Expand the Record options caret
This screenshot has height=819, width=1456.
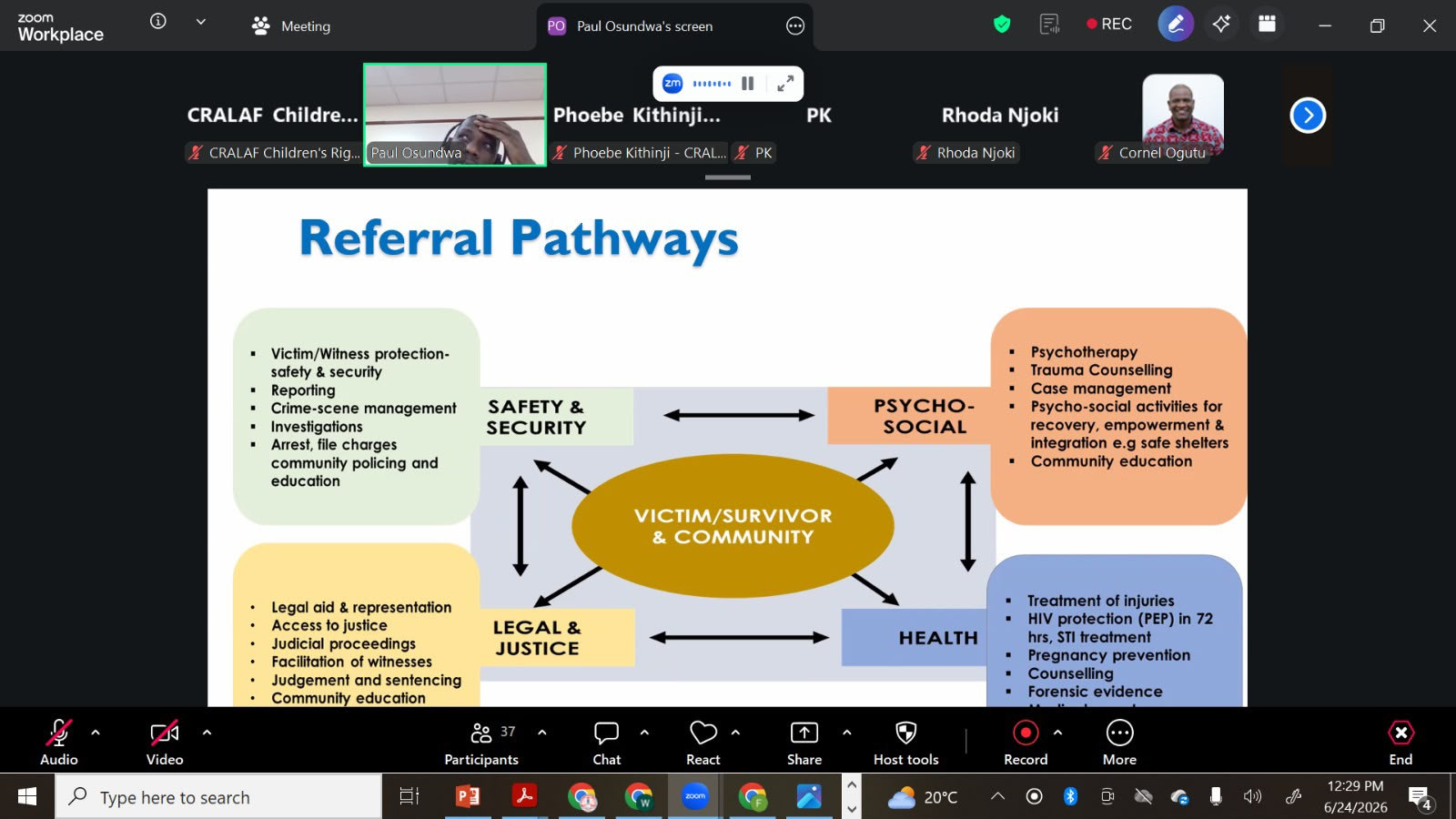coord(1057,733)
